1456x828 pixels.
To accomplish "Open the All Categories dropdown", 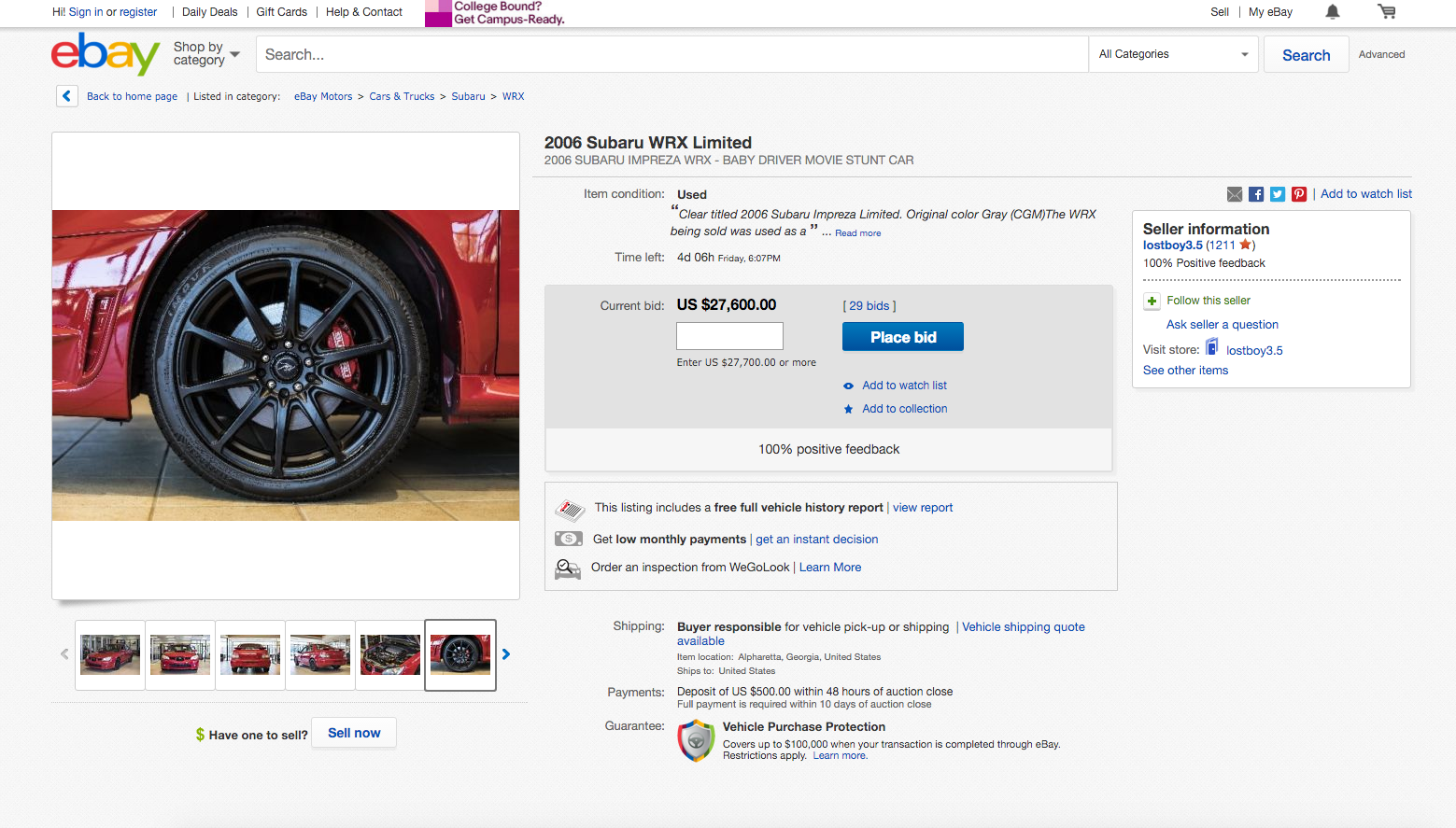I will point(1173,54).
